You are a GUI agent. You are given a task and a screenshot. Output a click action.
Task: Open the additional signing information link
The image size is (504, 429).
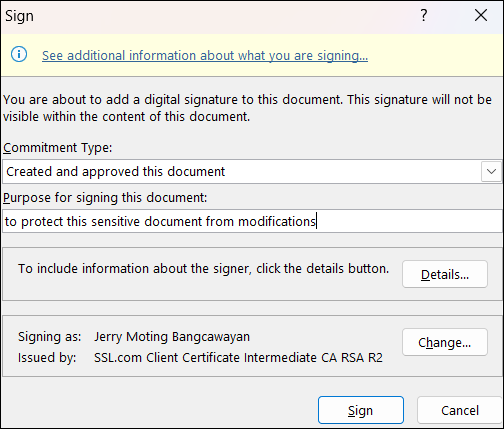point(205,55)
